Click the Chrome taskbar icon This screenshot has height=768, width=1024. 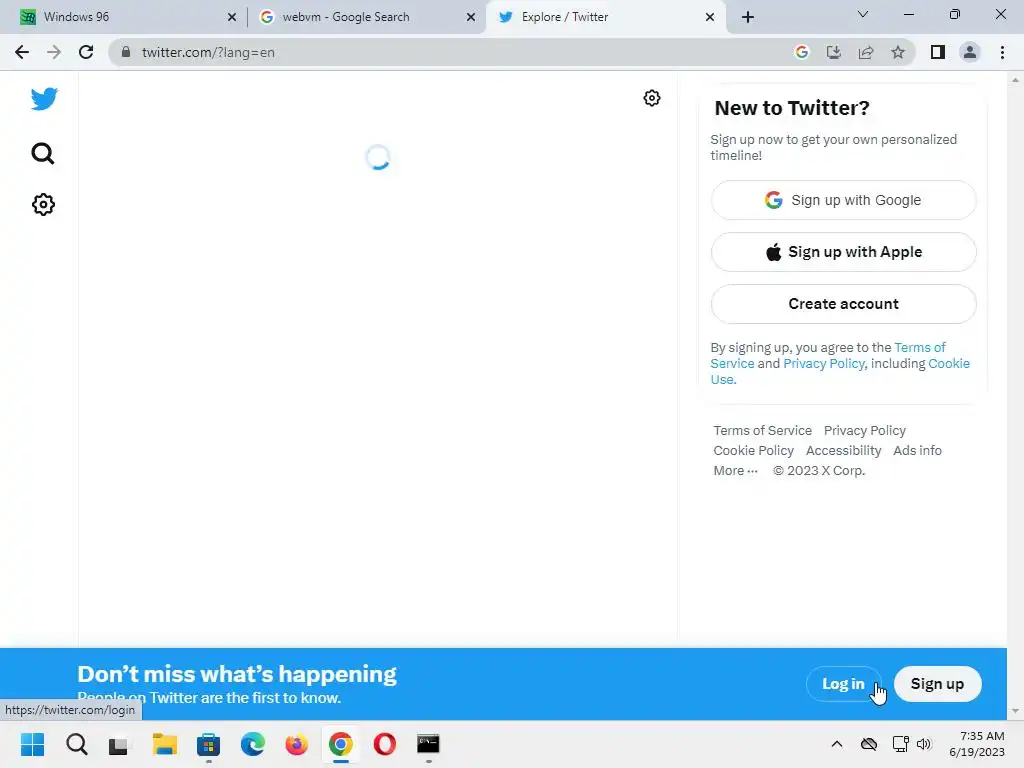(340, 744)
